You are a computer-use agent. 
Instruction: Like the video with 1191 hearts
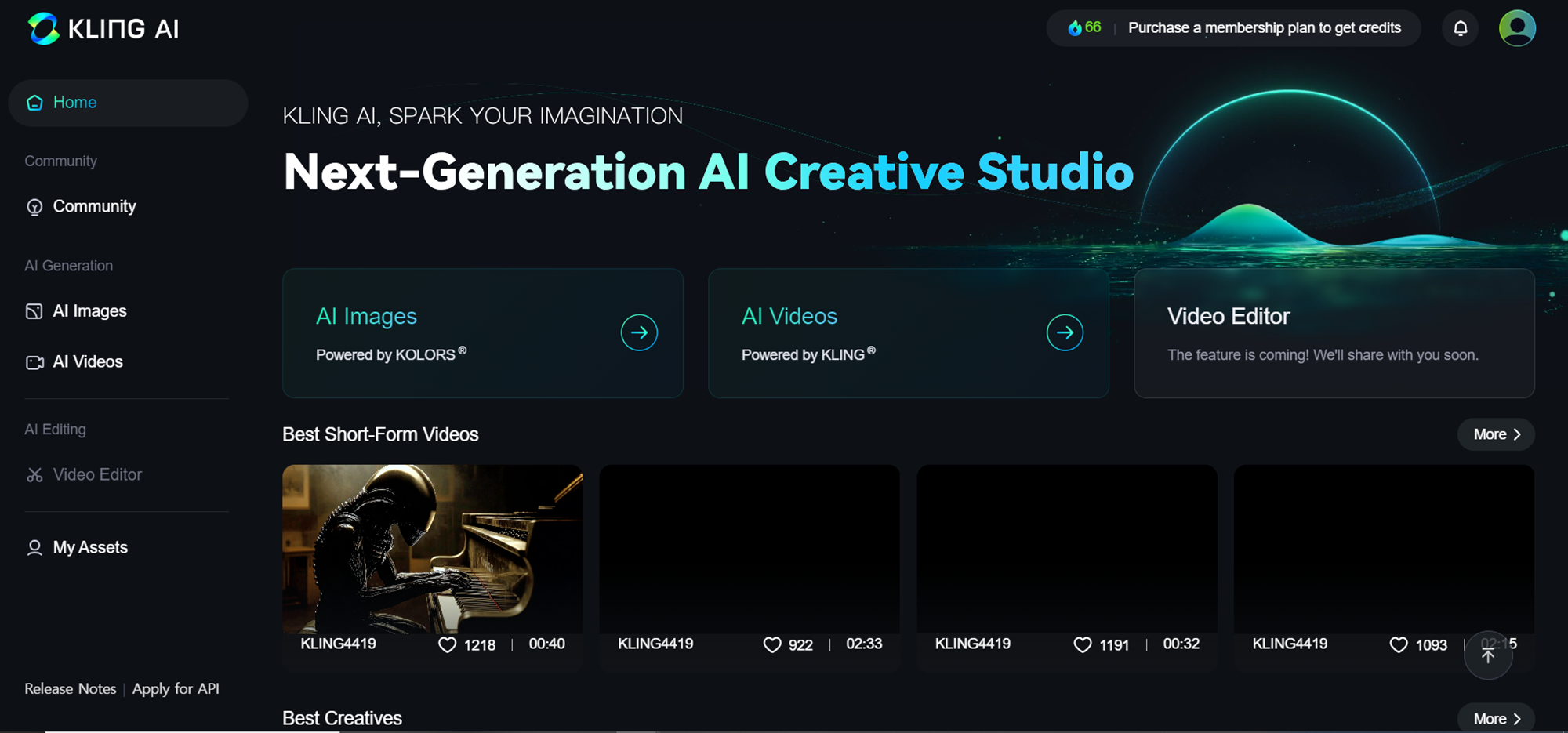point(1083,644)
